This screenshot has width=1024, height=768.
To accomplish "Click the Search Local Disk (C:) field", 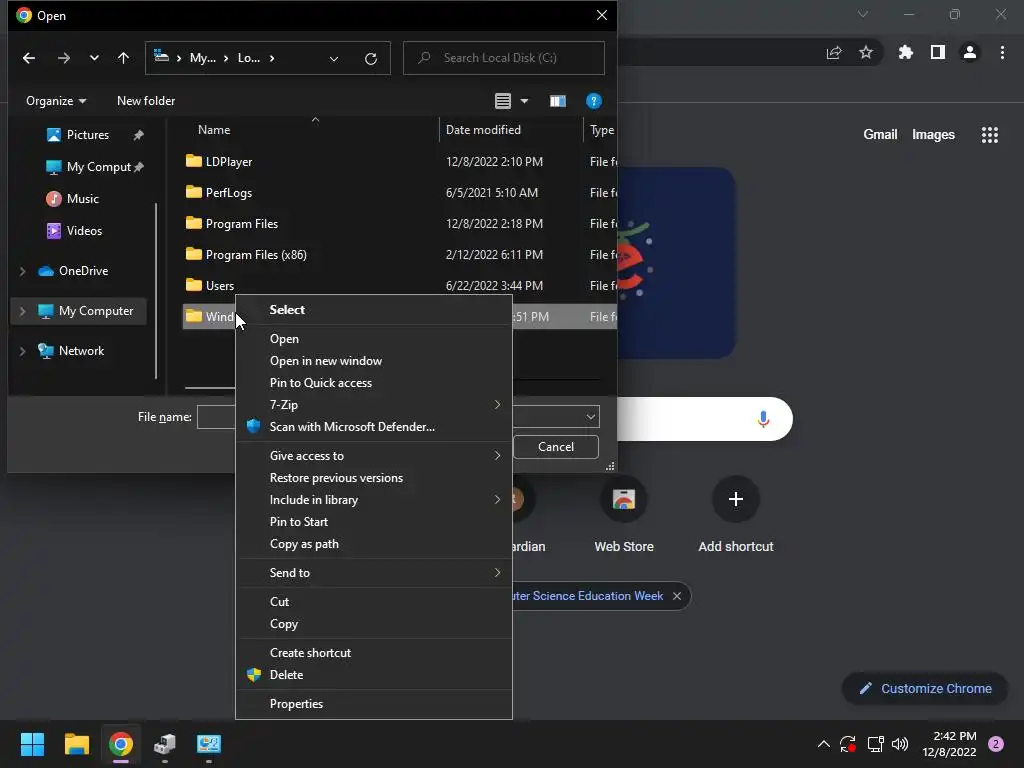I will pos(504,58).
